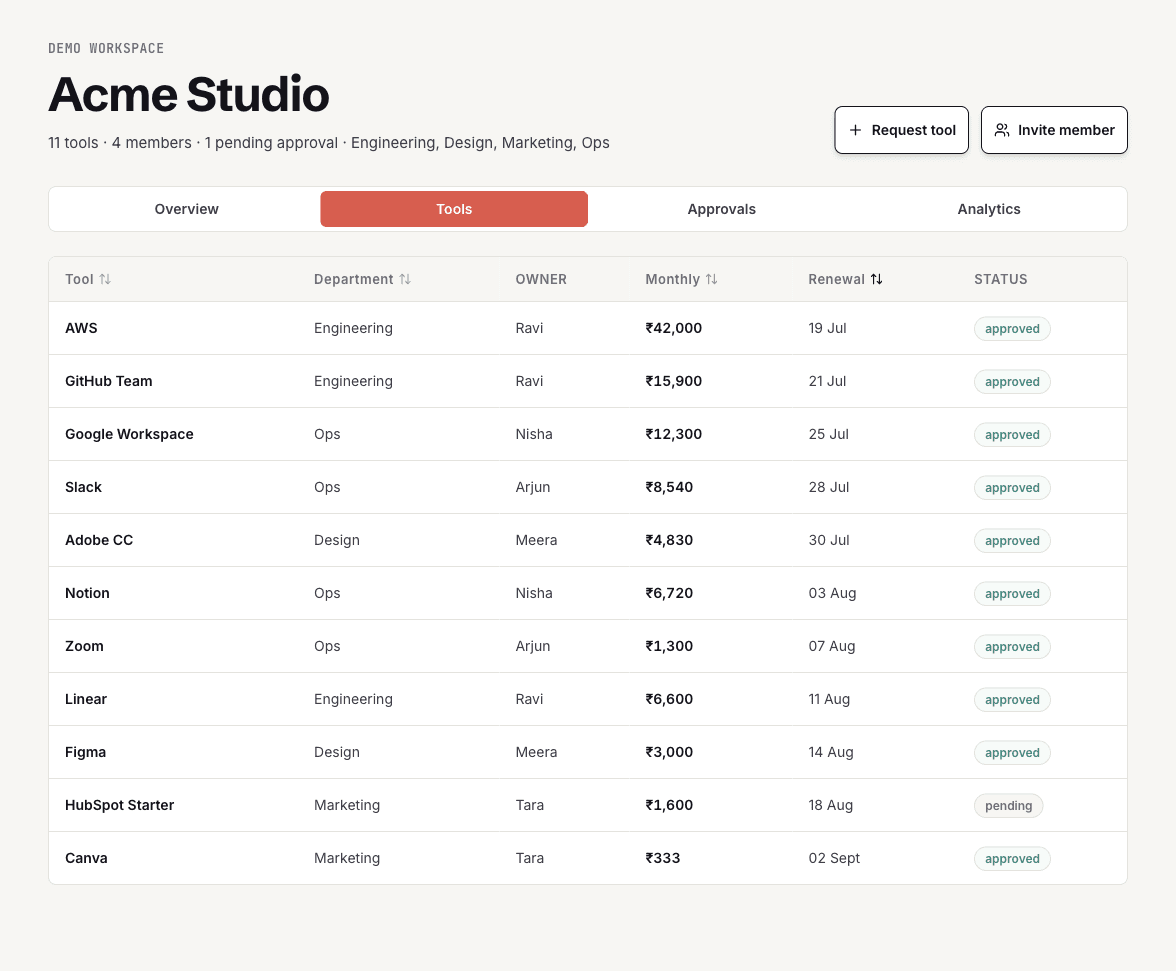This screenshot has height=971, width=1176.
Task: Click the 11 tools summary line
Action: coord(328,142)
